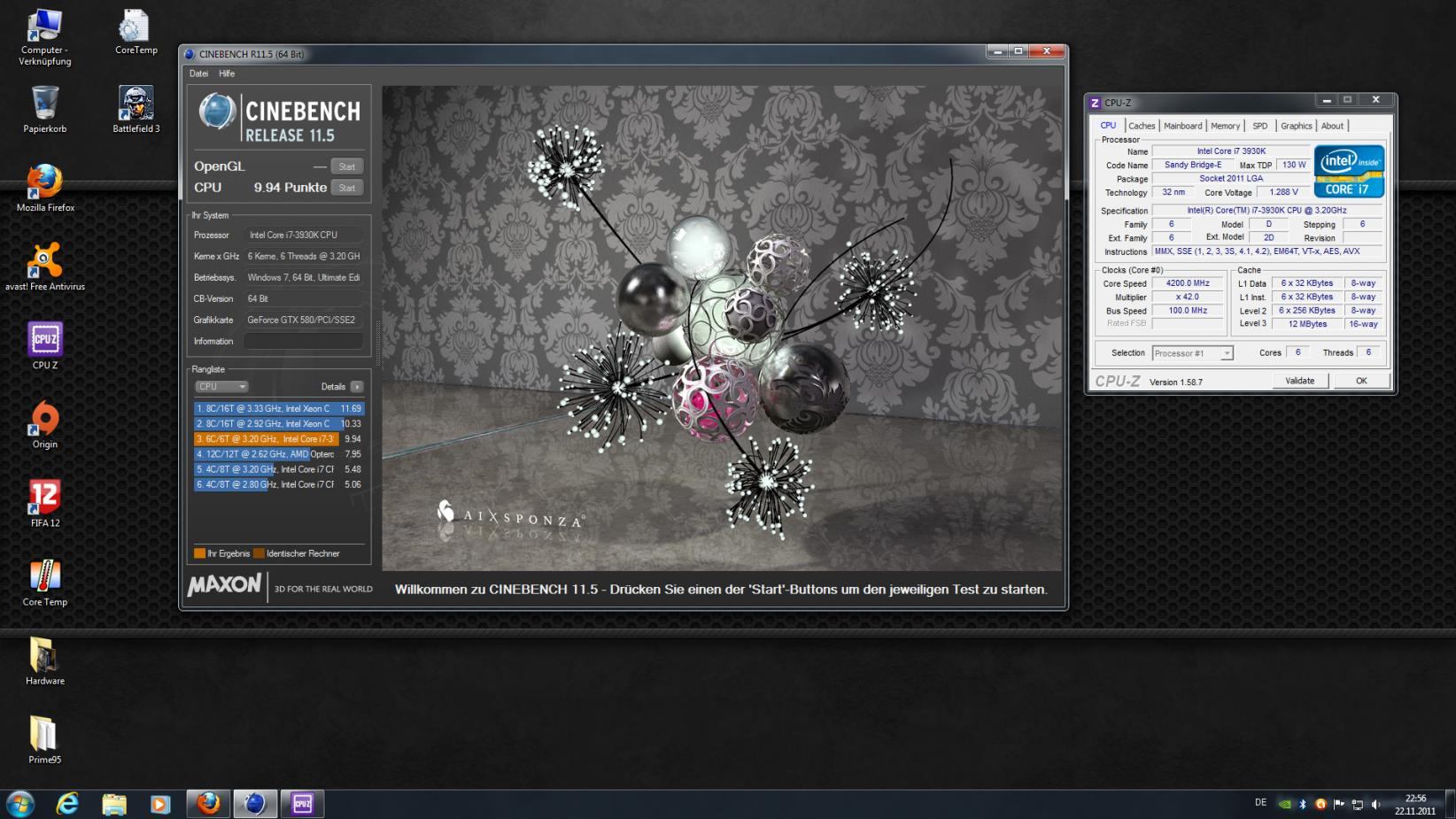Launch Internet Explorer from taskbar
Screen dimensions: 1456x819
point(67,804)
